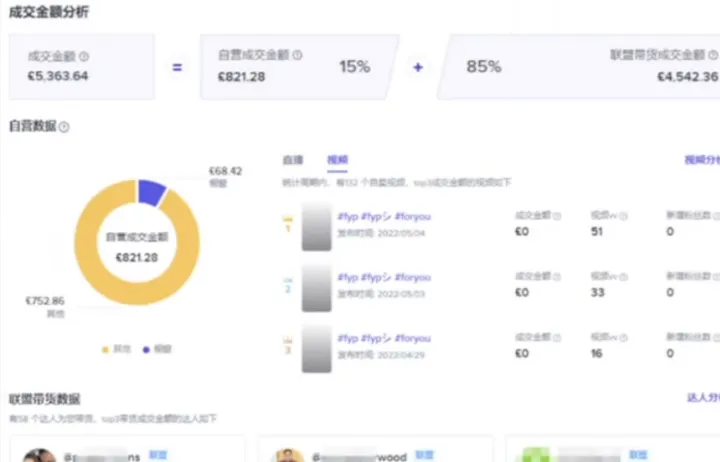720x462 pixels.
Task: Click the €4,542.36 affiliate amount
Action: tap(688, 76)
